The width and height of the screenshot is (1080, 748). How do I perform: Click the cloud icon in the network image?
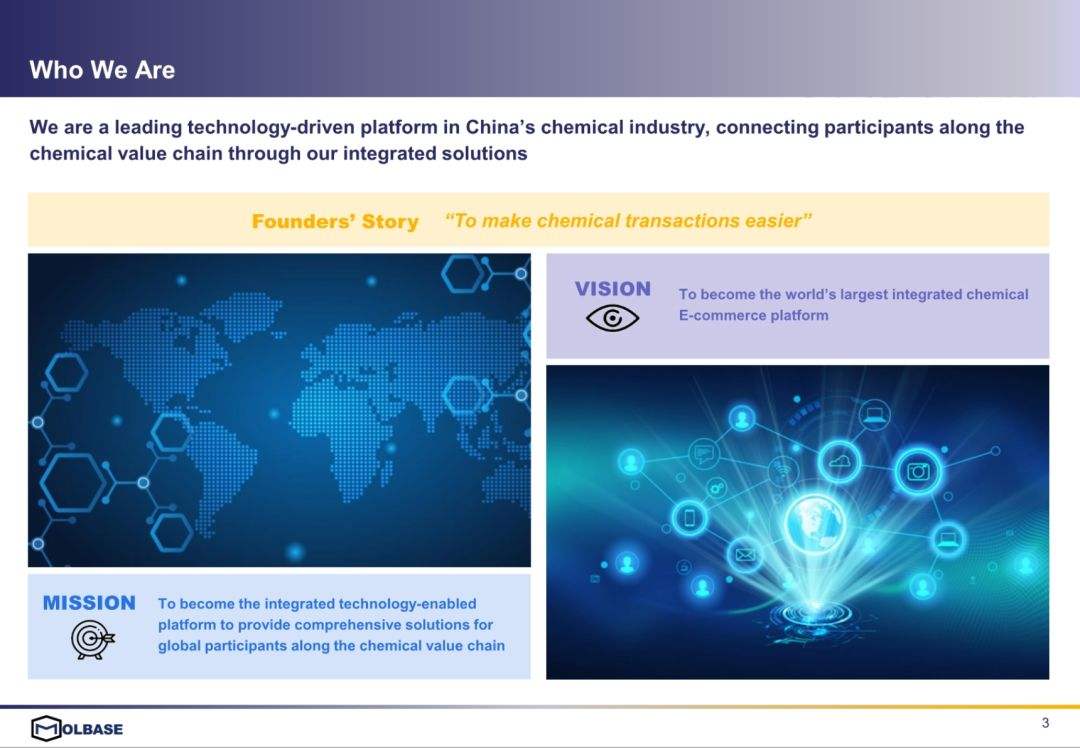point(839,461)
